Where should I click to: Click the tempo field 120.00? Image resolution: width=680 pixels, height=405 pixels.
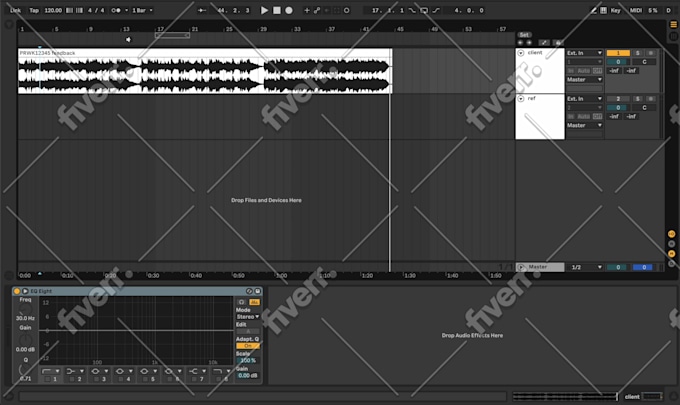(x=53, y=10)
